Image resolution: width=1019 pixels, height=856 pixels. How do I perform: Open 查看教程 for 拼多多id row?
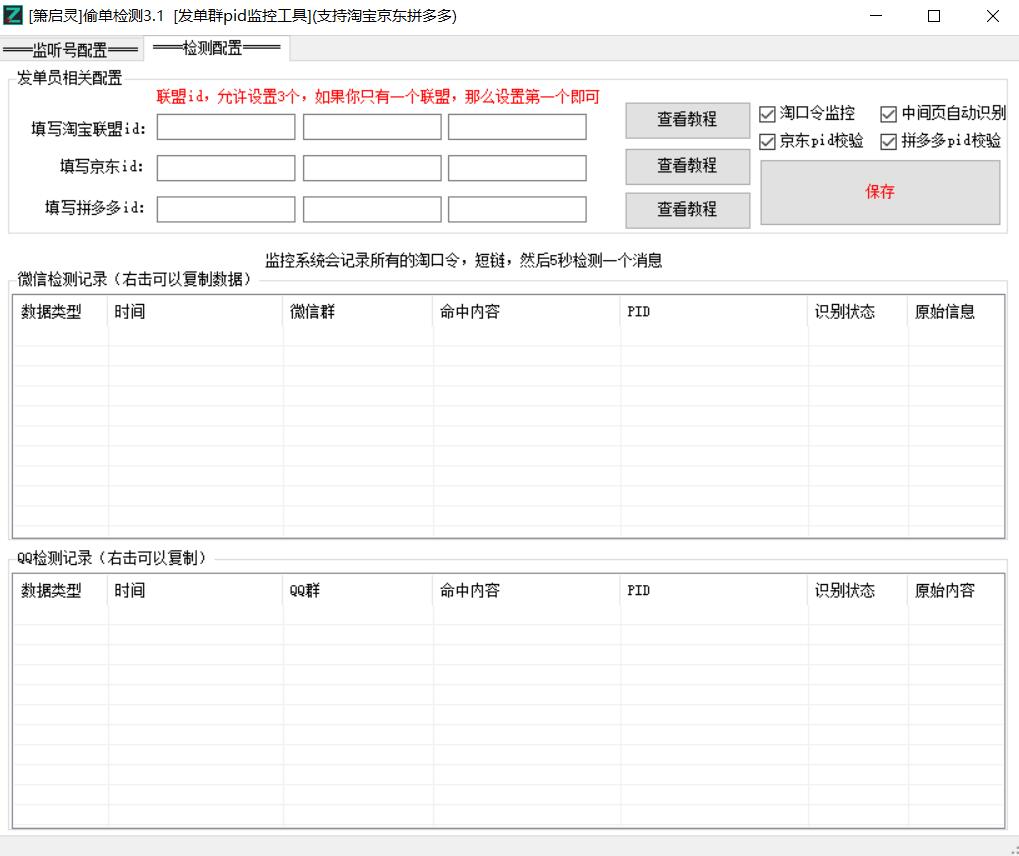point(687,209)
